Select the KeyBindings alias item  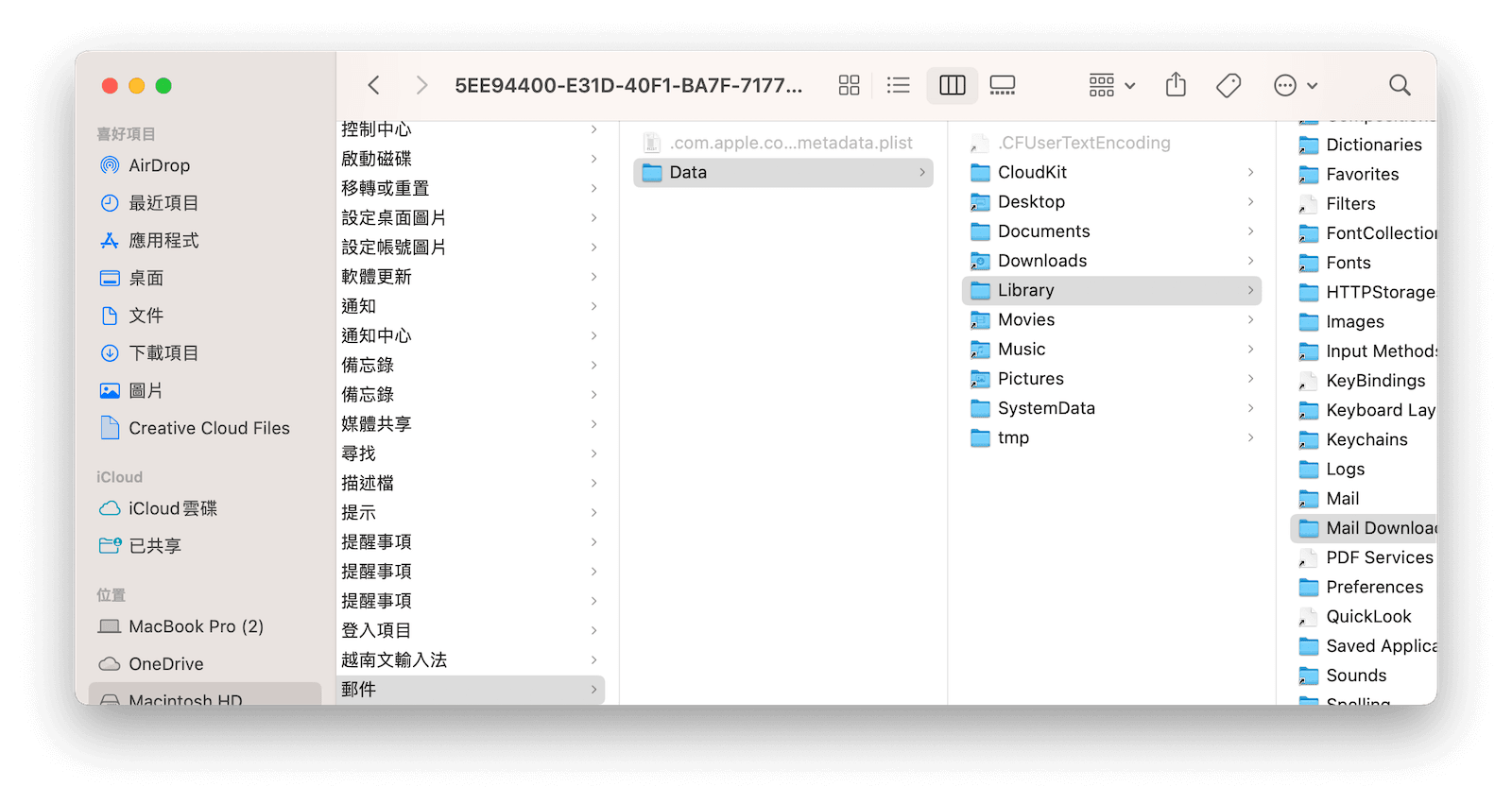(1364, 381)
